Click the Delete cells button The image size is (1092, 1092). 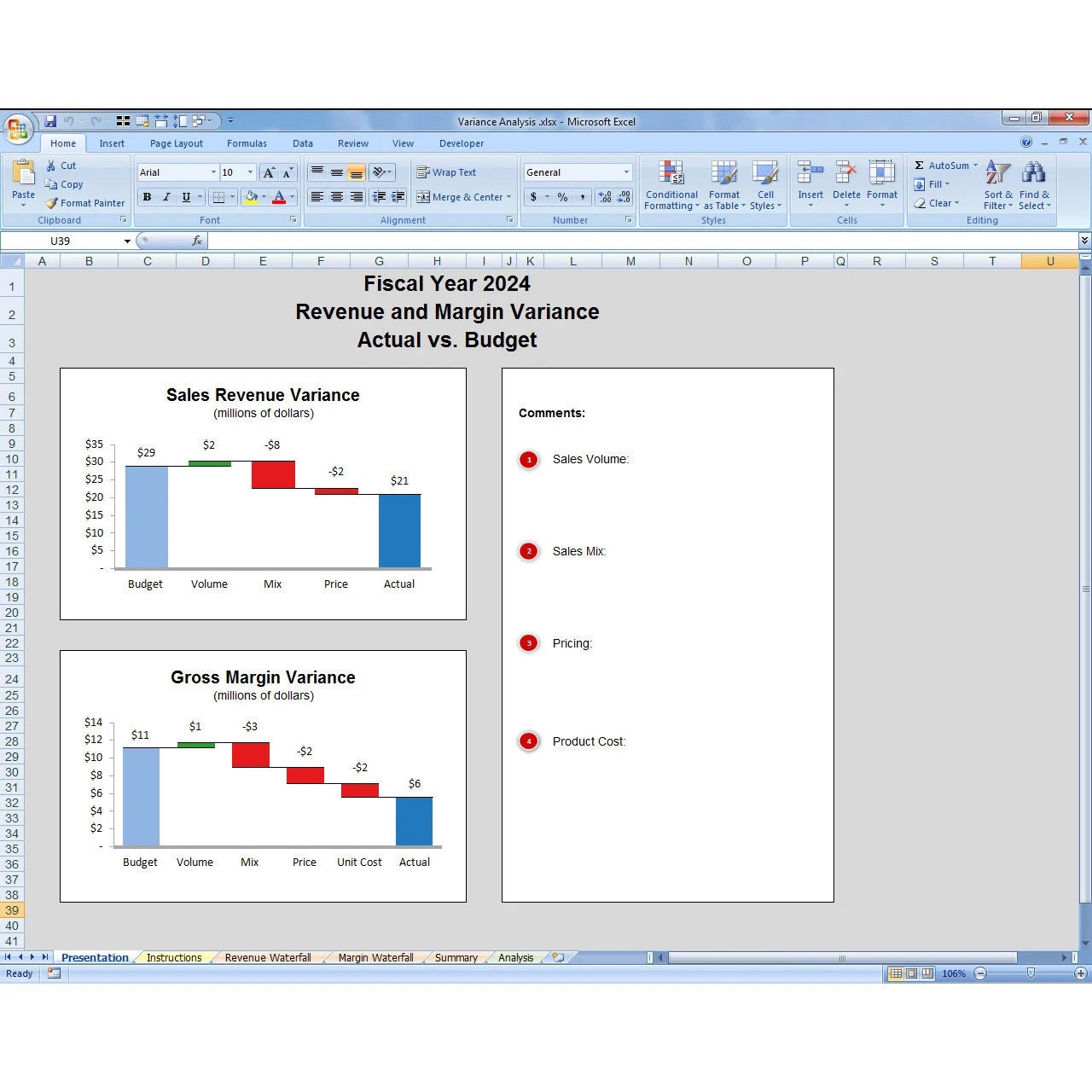click(x=845, y=182)
